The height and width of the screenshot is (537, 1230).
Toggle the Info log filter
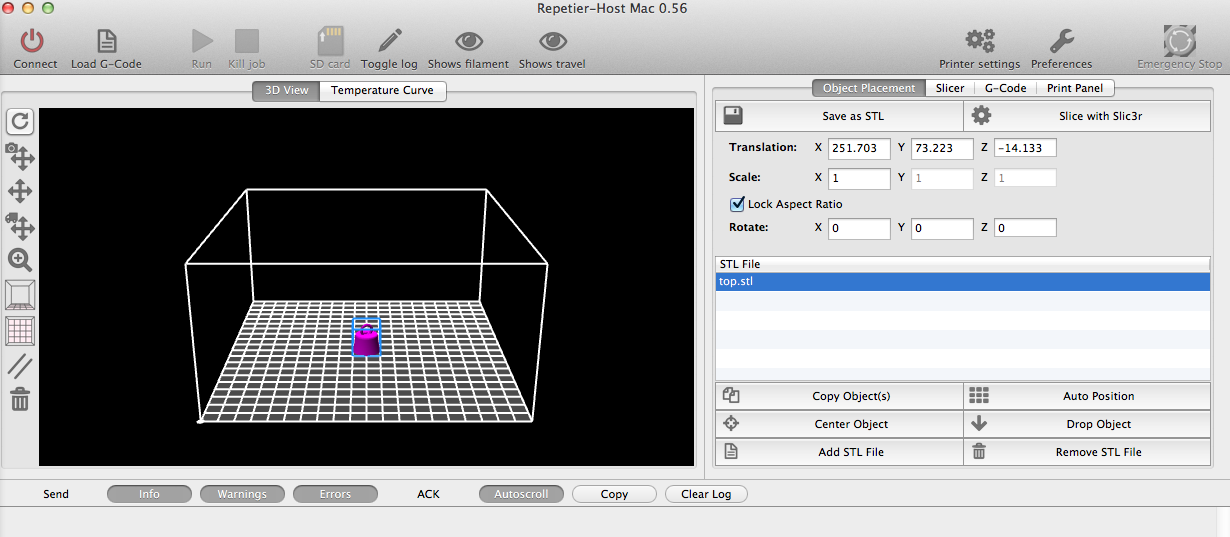point(149,494)
